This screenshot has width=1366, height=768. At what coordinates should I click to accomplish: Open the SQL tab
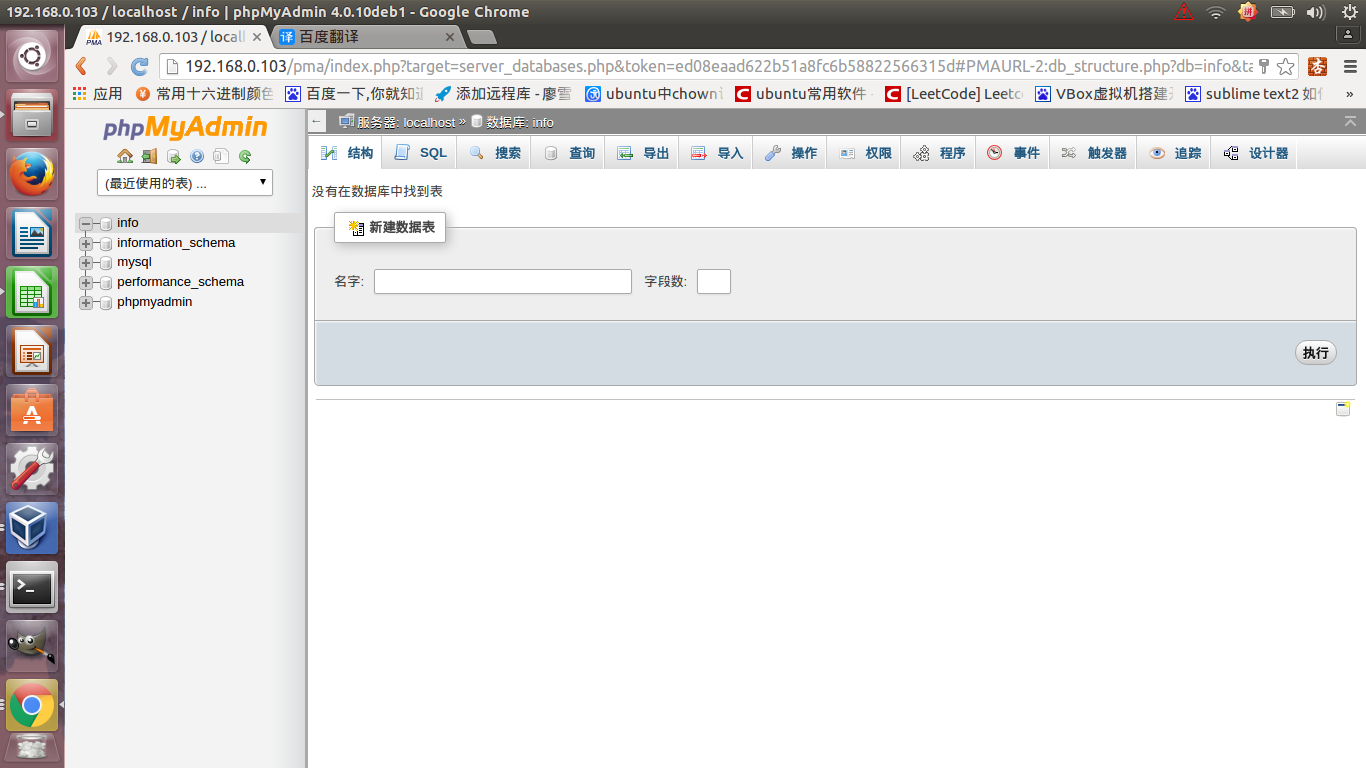coord(420,153)
